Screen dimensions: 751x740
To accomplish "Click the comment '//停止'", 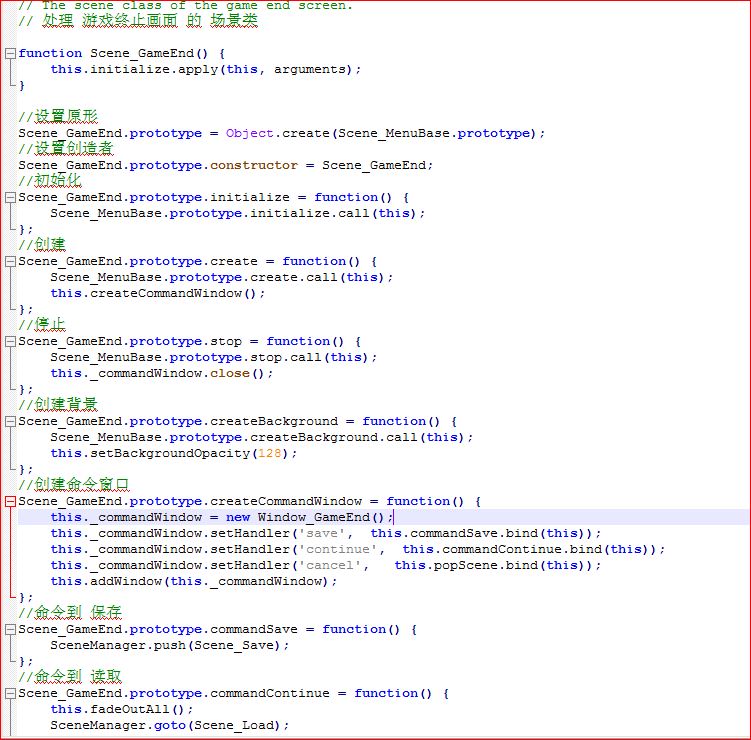I will 42,324.
